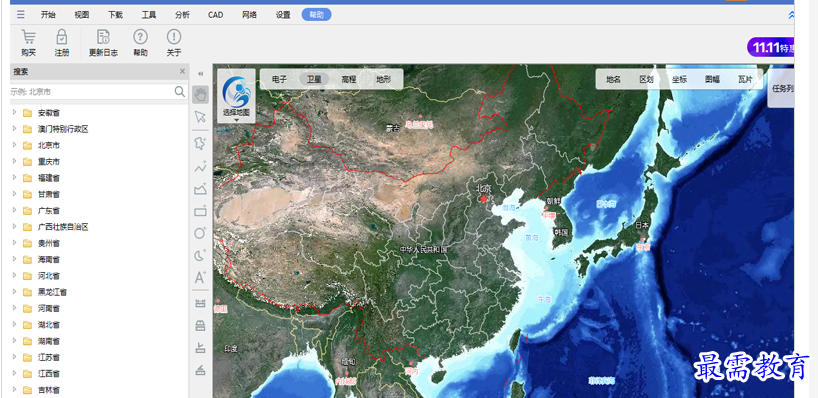The width and height of the screenshot is (818, 398).
Task: Switch map to 高程 elevation mode
Action: pos(348,79)
